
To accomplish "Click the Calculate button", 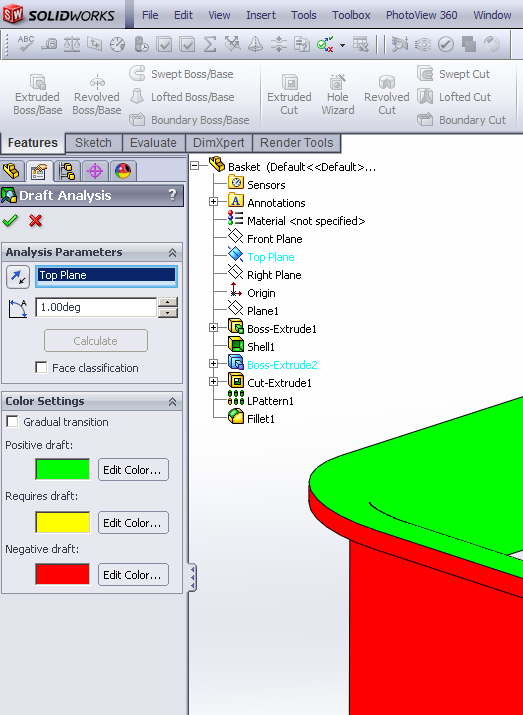I will [x=96, y=341].
